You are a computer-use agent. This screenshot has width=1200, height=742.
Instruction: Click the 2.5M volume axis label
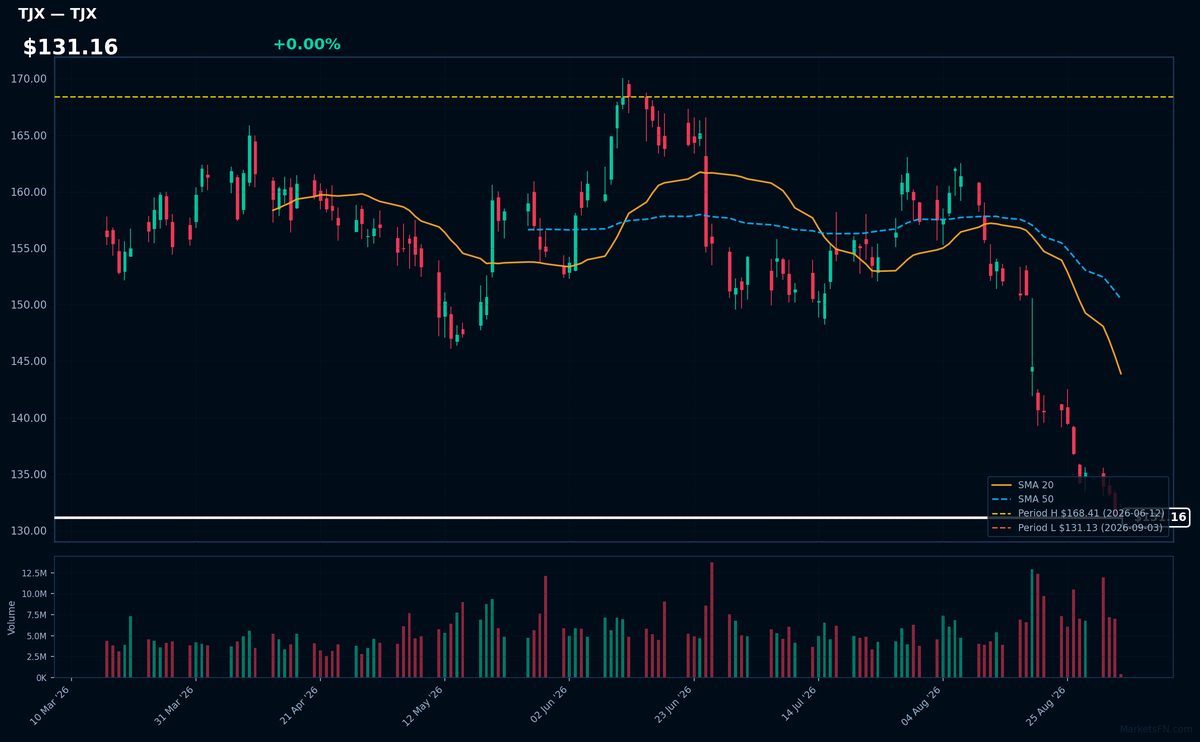[x=36, y=657]
